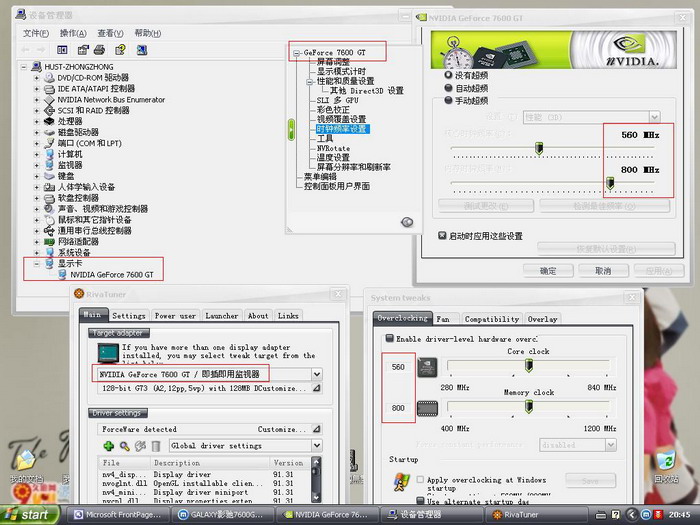Open the RivaTuner target adapter dropdown
Screen dimensions: 700x525
317,374
